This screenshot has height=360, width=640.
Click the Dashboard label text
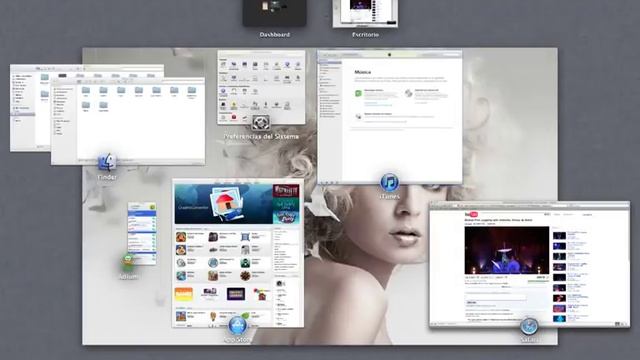[275, 35]
